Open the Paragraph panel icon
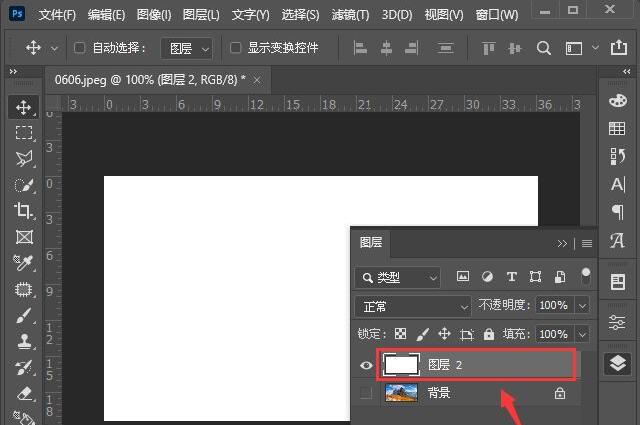Image resolution: width=640 pixels, height=425 pixels. click(618, 211)
